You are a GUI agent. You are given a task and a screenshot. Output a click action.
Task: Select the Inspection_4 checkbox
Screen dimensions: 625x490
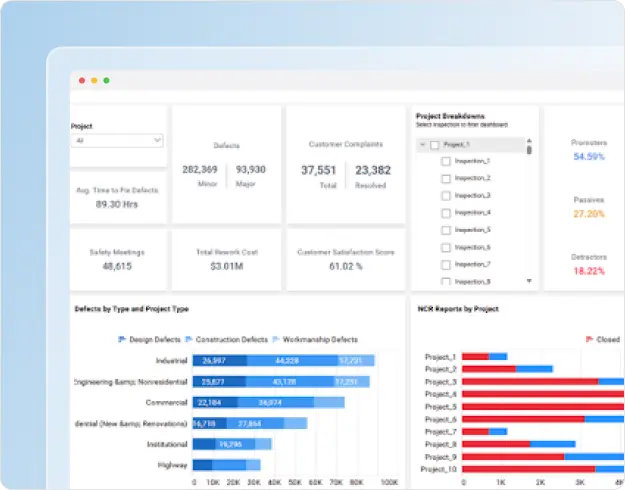click(x=446, y=213)
